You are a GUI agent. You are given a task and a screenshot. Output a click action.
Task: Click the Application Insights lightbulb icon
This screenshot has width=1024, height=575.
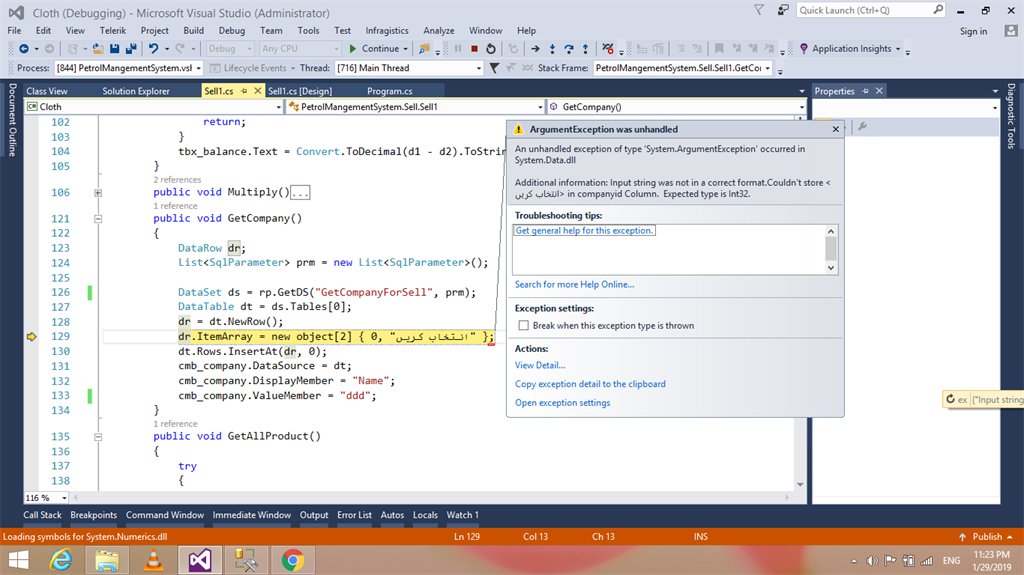804,49
